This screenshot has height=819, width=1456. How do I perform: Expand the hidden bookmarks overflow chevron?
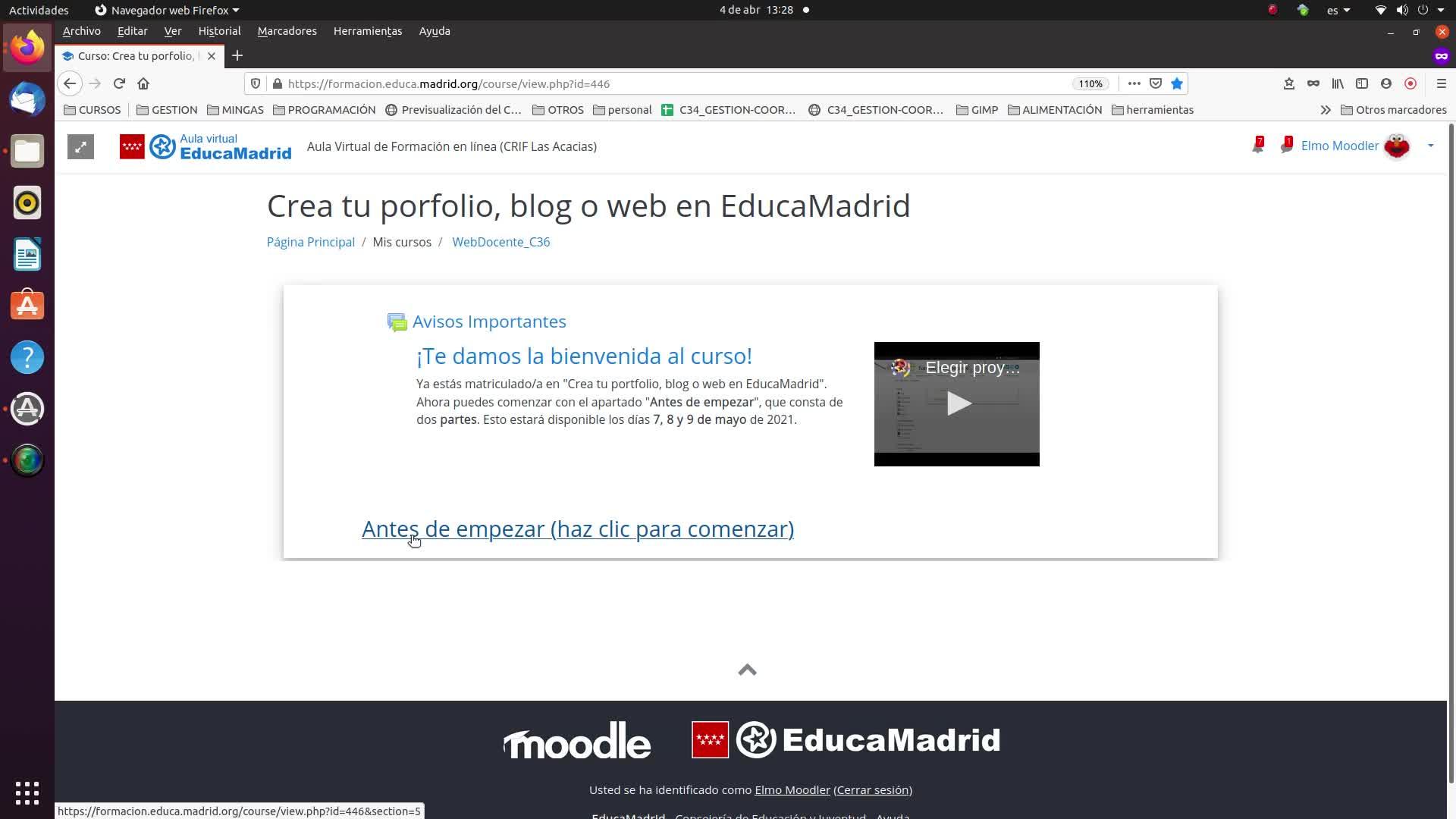point(1325,110)
